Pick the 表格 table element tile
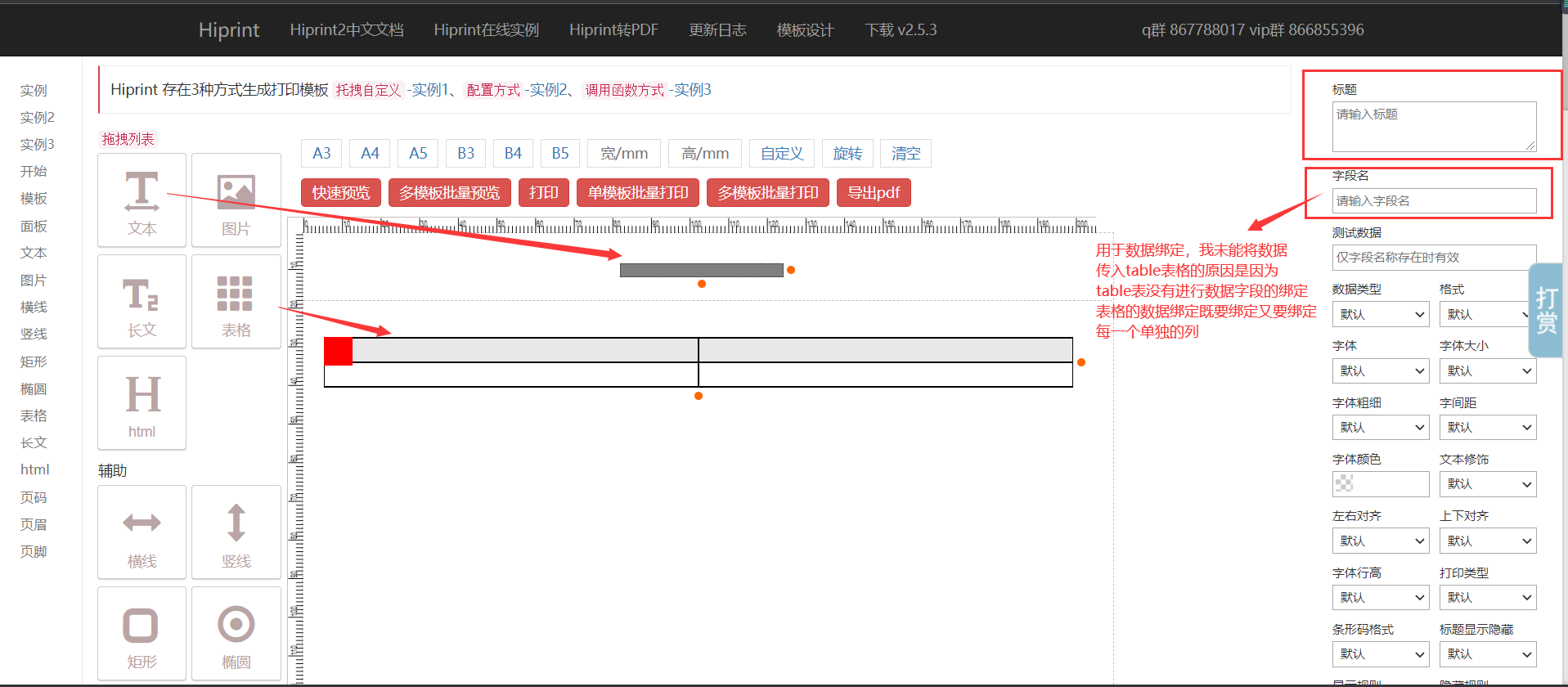This screenshot has width=1568, height=687. point(236,302)
